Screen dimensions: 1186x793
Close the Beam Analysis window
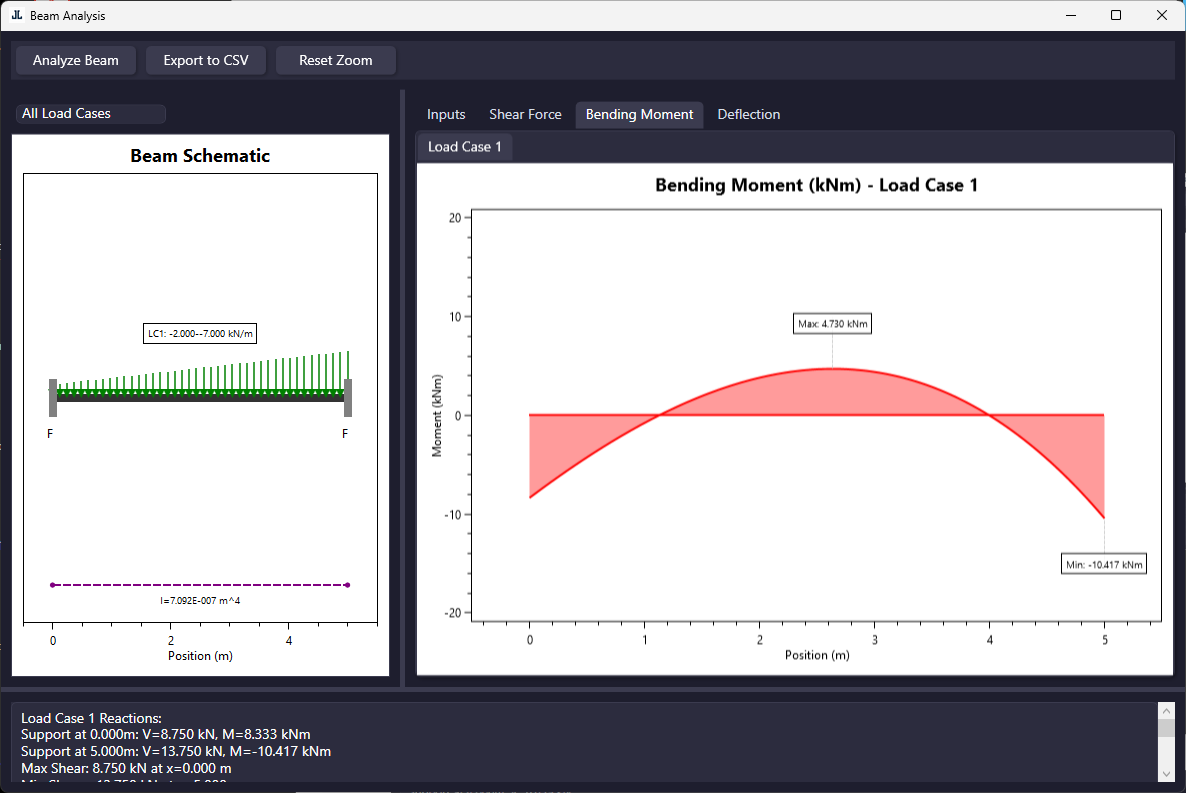(1161, 16)
